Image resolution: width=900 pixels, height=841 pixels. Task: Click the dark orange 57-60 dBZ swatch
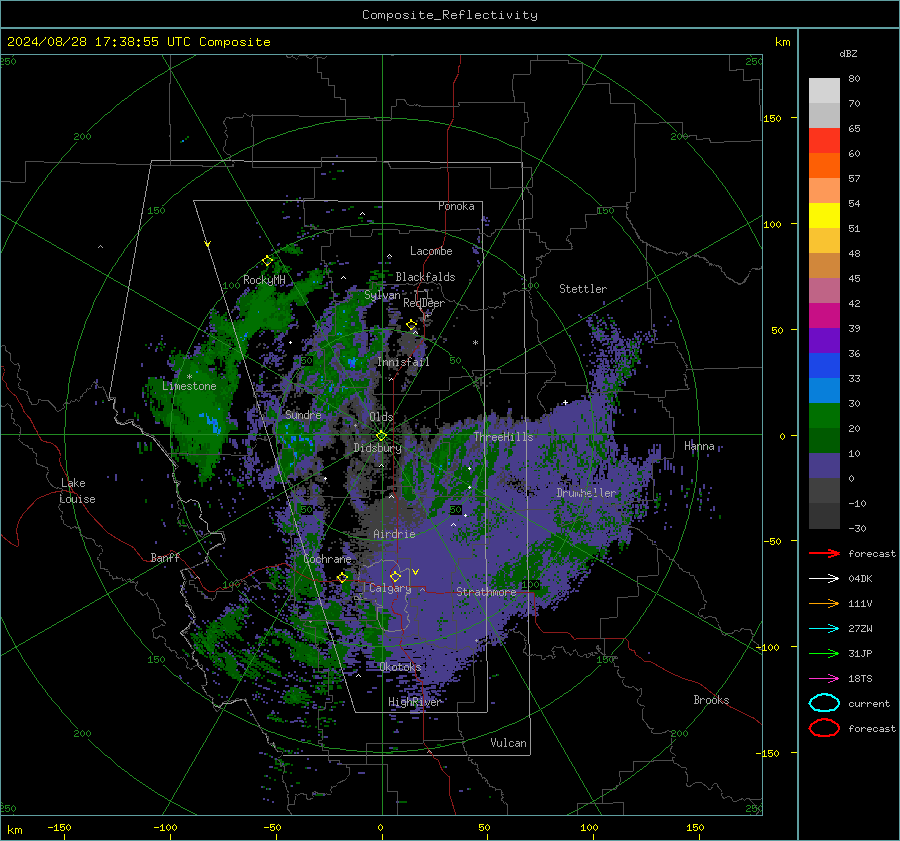click(x=824, y=166)
